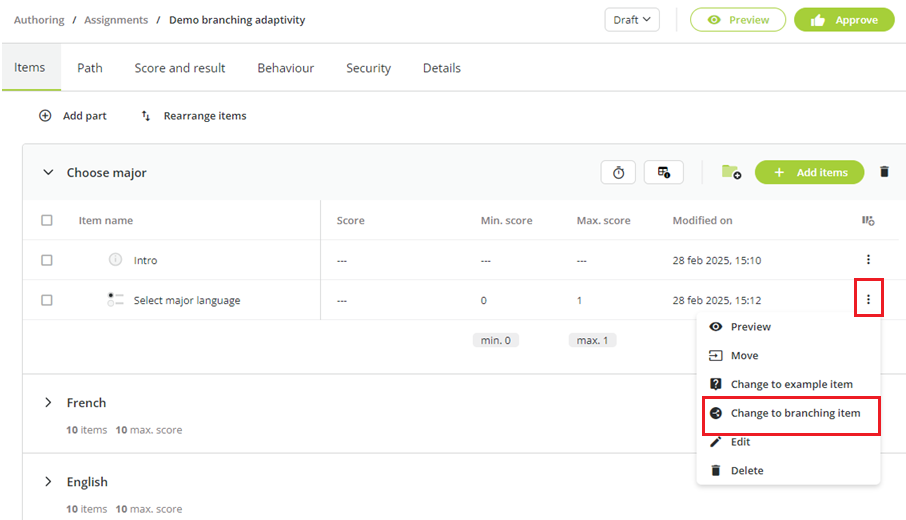Image resolution: width=906 pixels, height=520 pixels.
Task: Collapse the Choose major part
Action: pyautogui.click(x=48, y=172)
